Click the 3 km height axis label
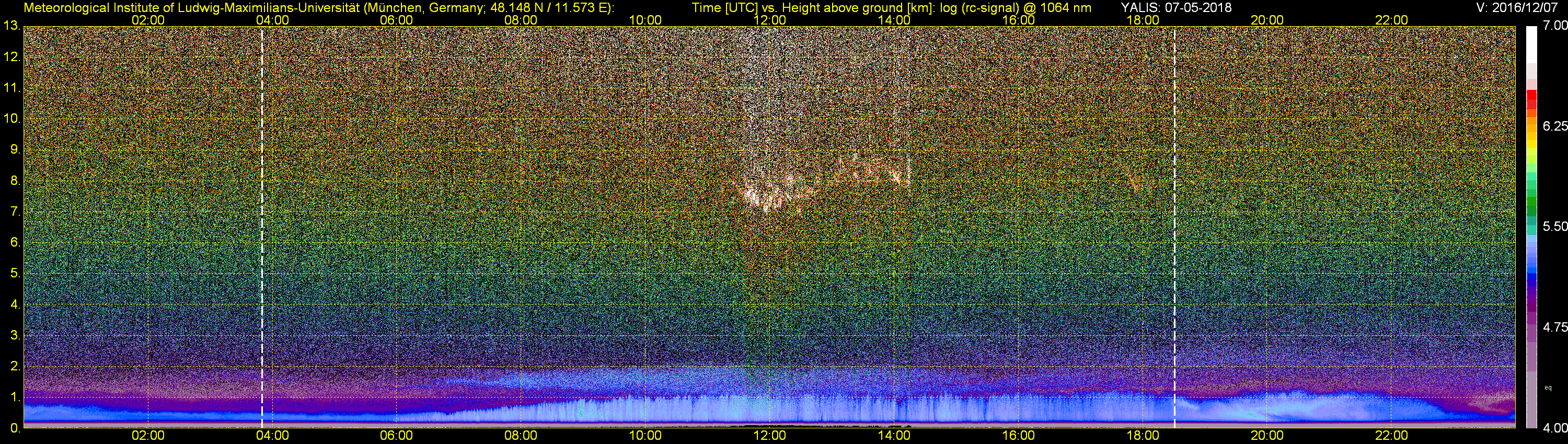The width and height of the screenshot is (1568, 444). pyautogui.click(x=15, y=335)
